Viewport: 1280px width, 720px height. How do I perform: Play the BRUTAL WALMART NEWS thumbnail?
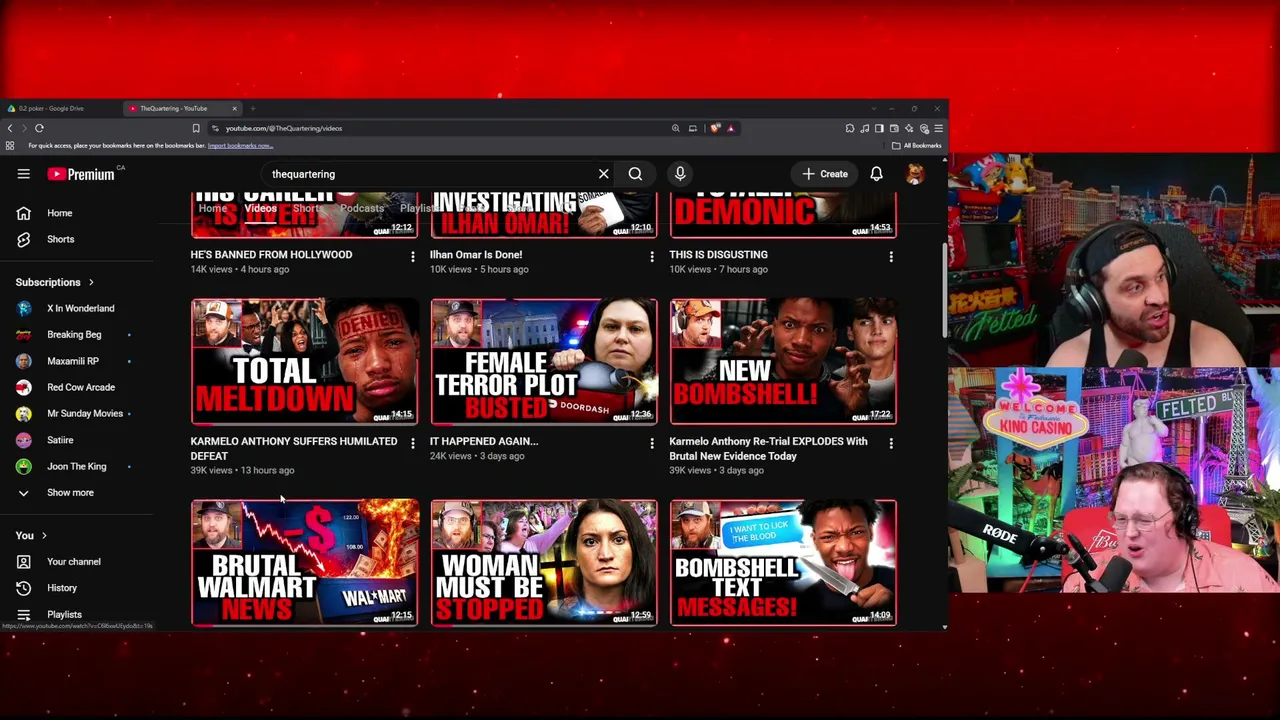304,563
